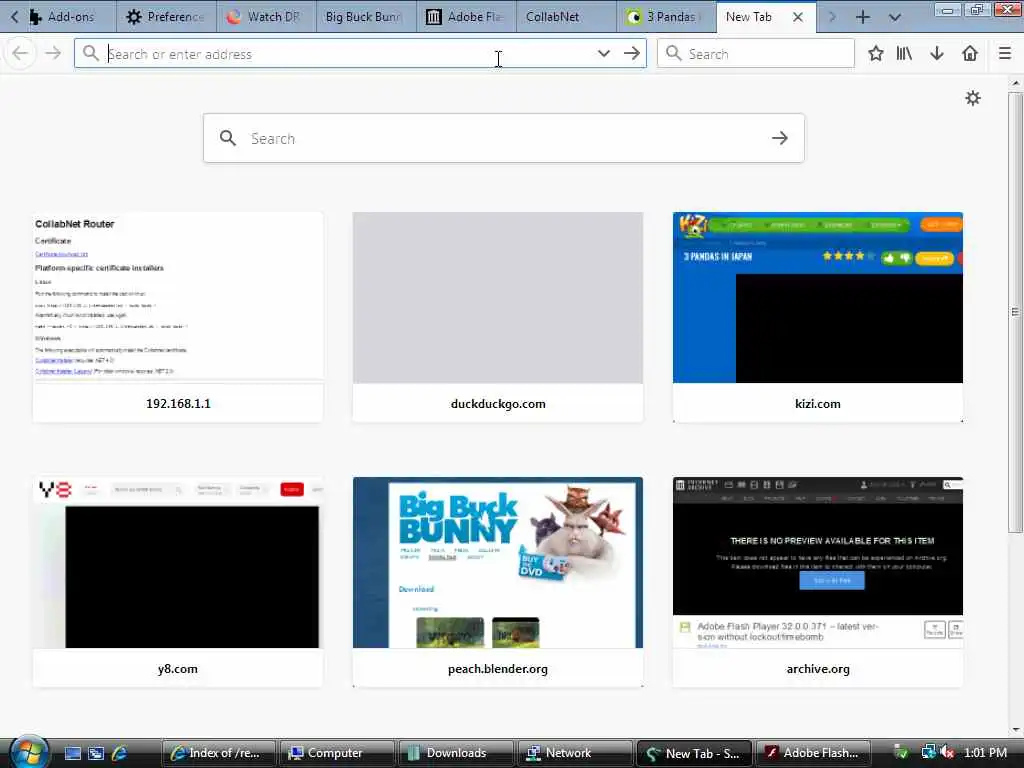Open new tab page settings gear

[973, 98]
